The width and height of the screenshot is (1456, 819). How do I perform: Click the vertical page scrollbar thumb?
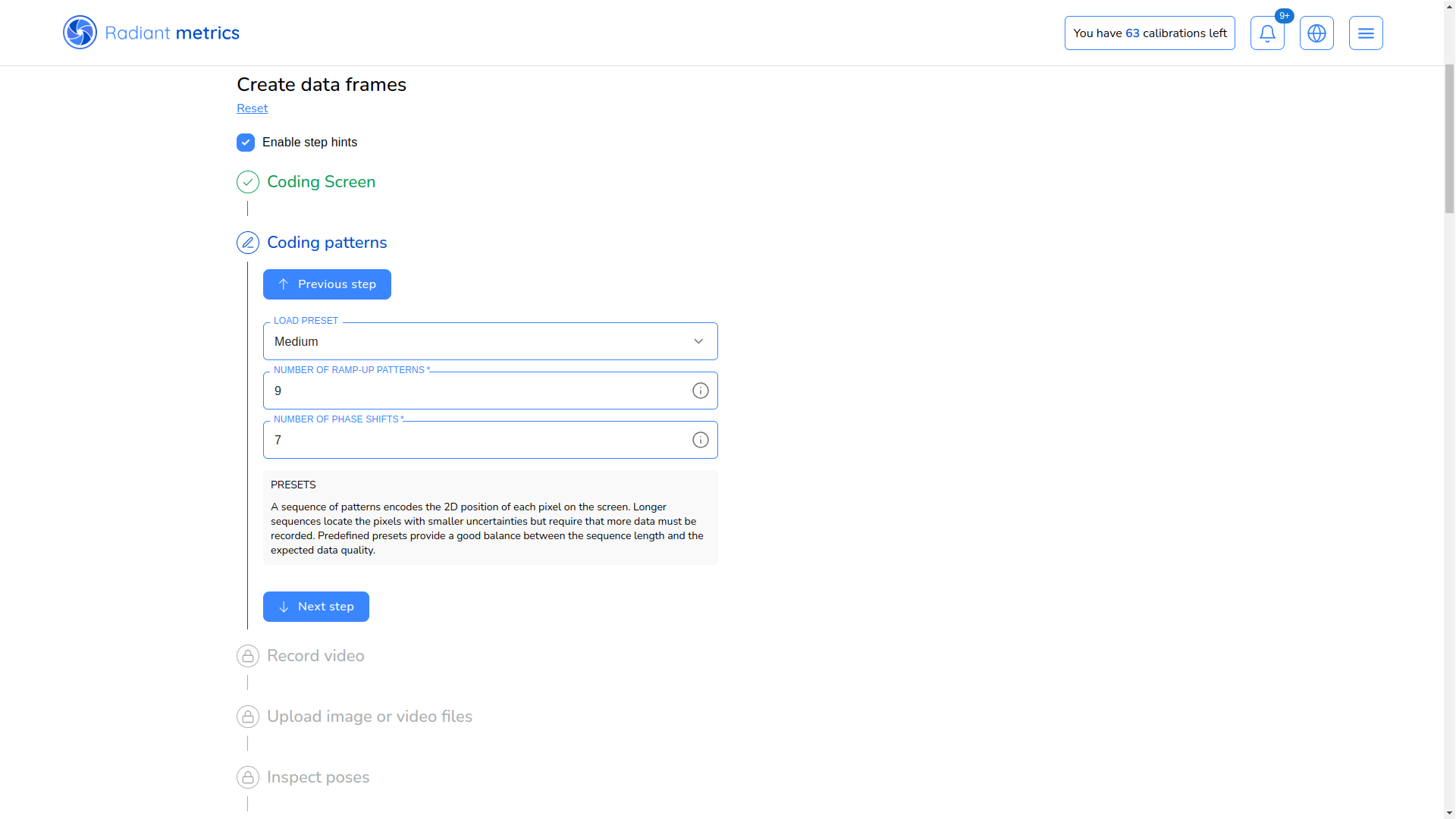pyautogui.click(x=1449, y=140)
